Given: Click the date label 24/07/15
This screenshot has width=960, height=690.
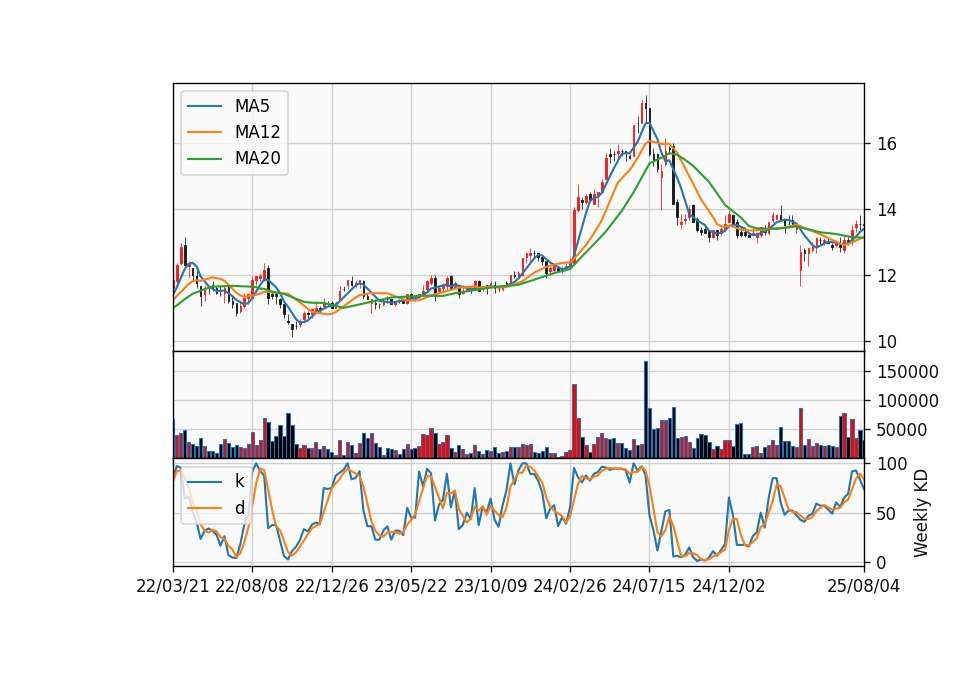Looking at the screenshot, I should (x=649, y=586).
